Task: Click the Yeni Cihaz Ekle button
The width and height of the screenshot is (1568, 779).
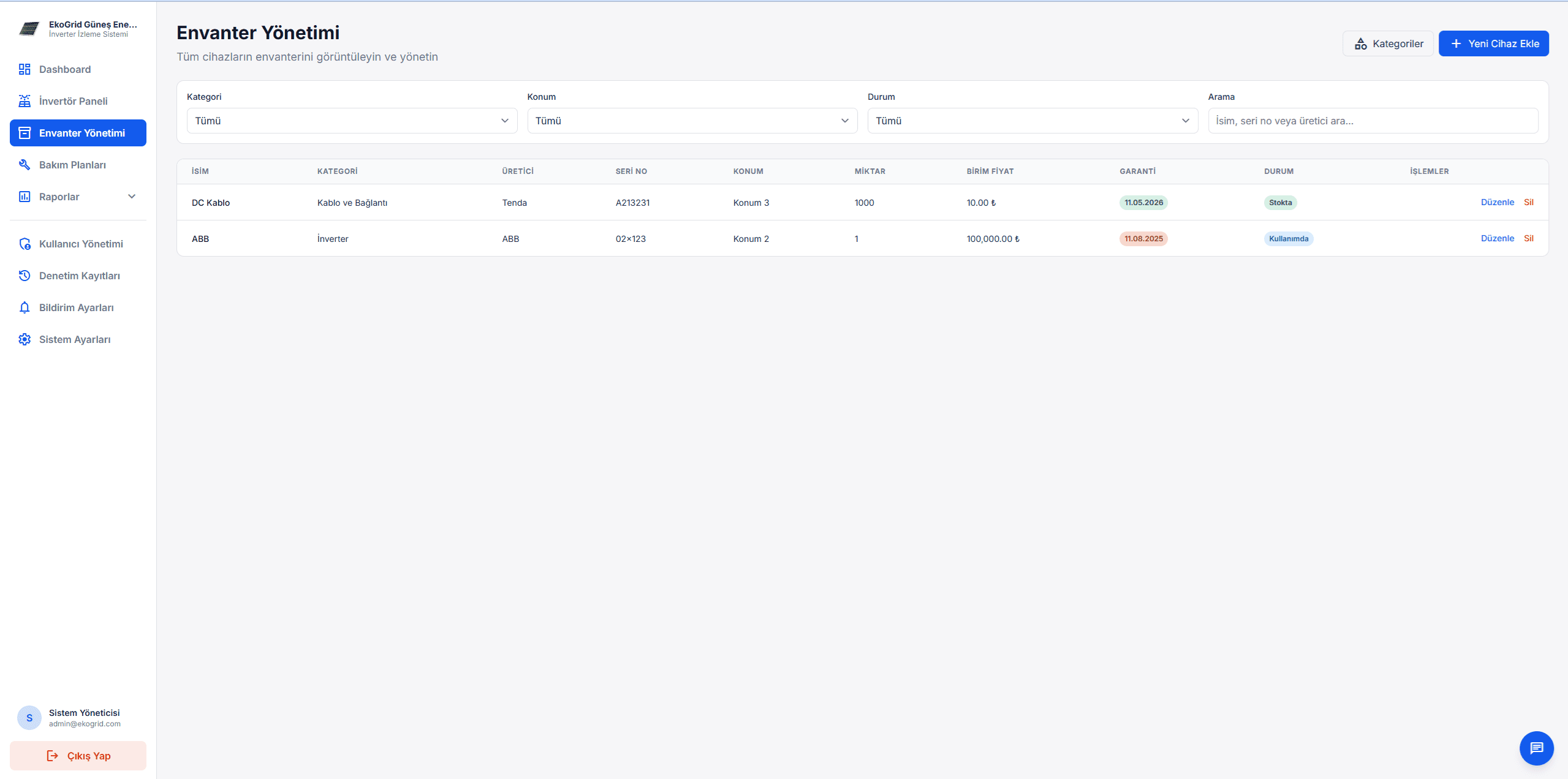Action: pos(1493,43)
